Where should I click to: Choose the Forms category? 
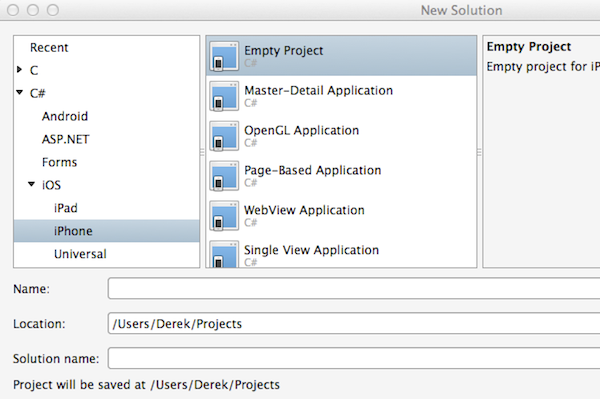(59, 162)
